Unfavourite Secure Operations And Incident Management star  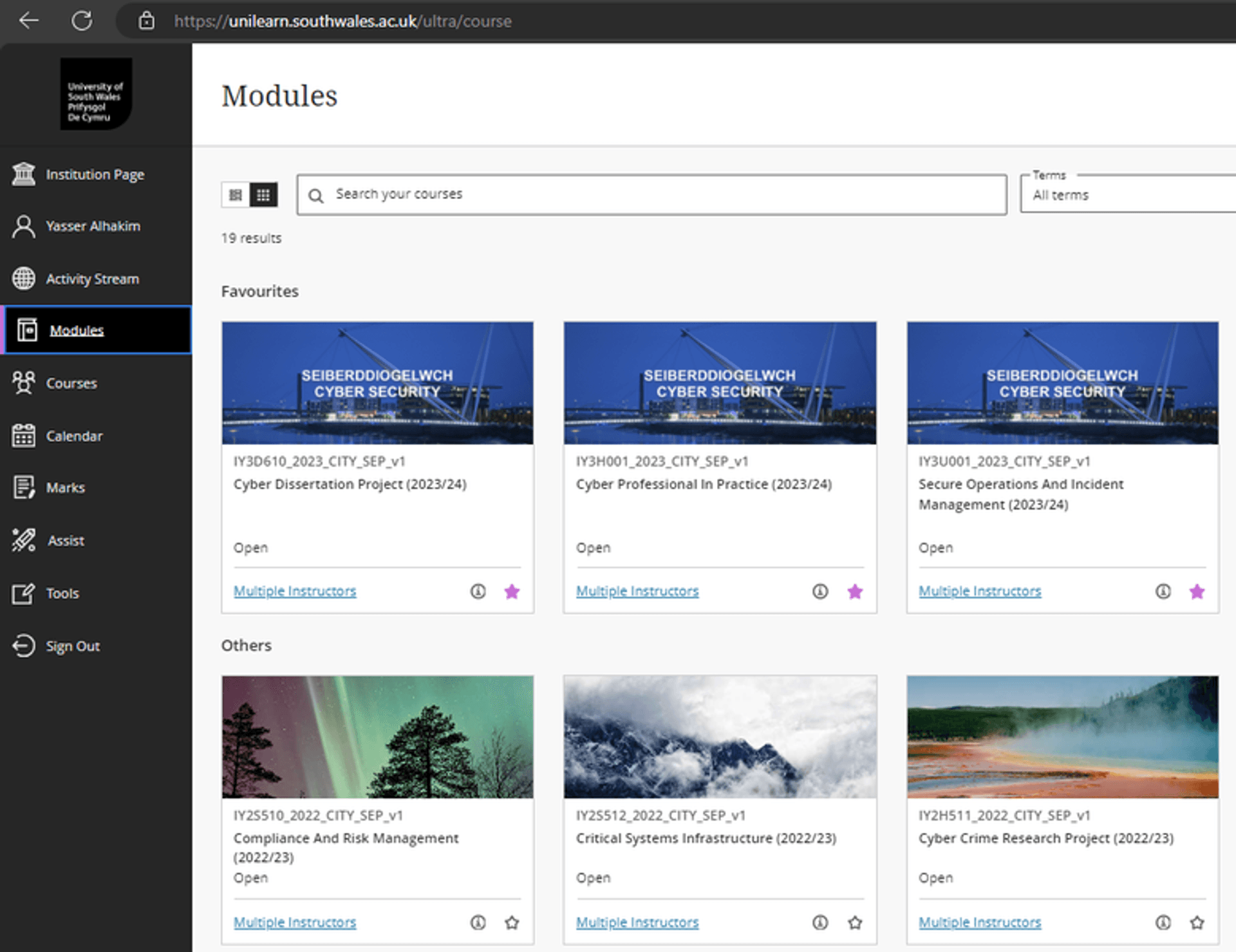coord(1197,592)
